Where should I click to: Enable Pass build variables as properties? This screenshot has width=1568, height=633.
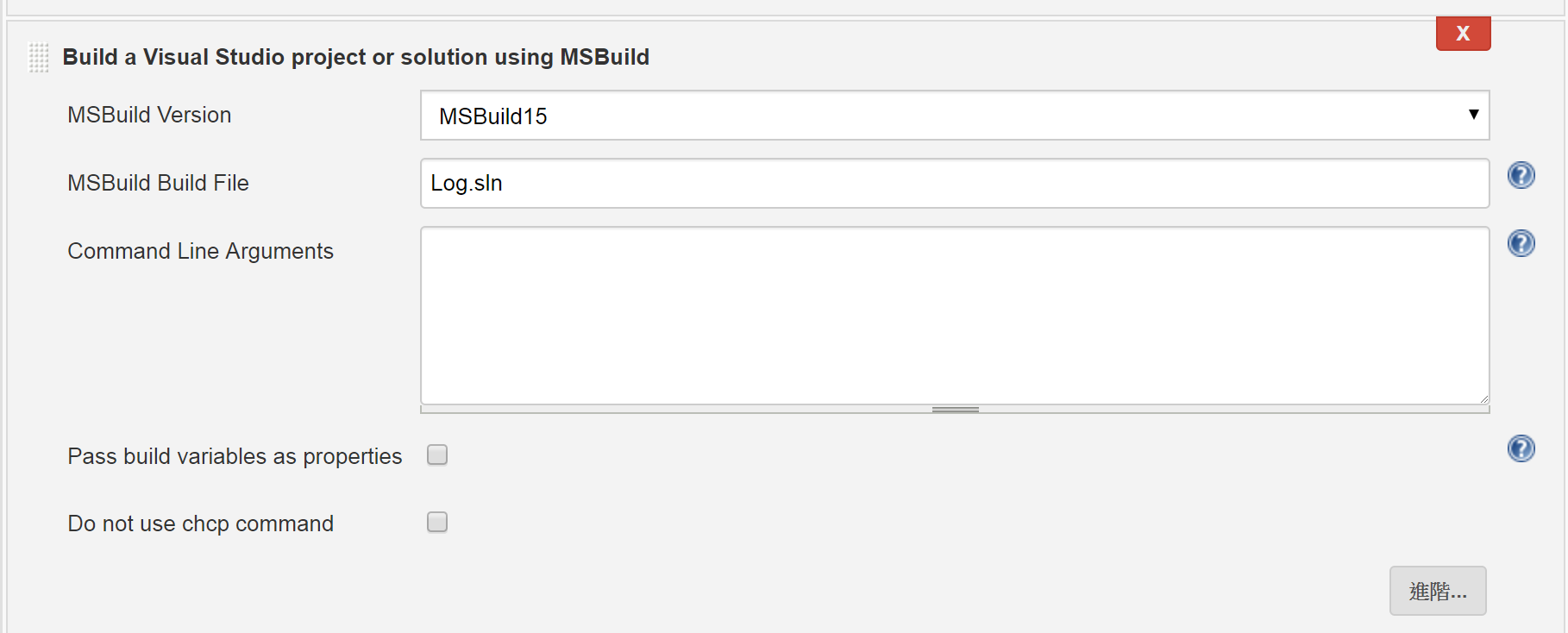pos(437,454)
